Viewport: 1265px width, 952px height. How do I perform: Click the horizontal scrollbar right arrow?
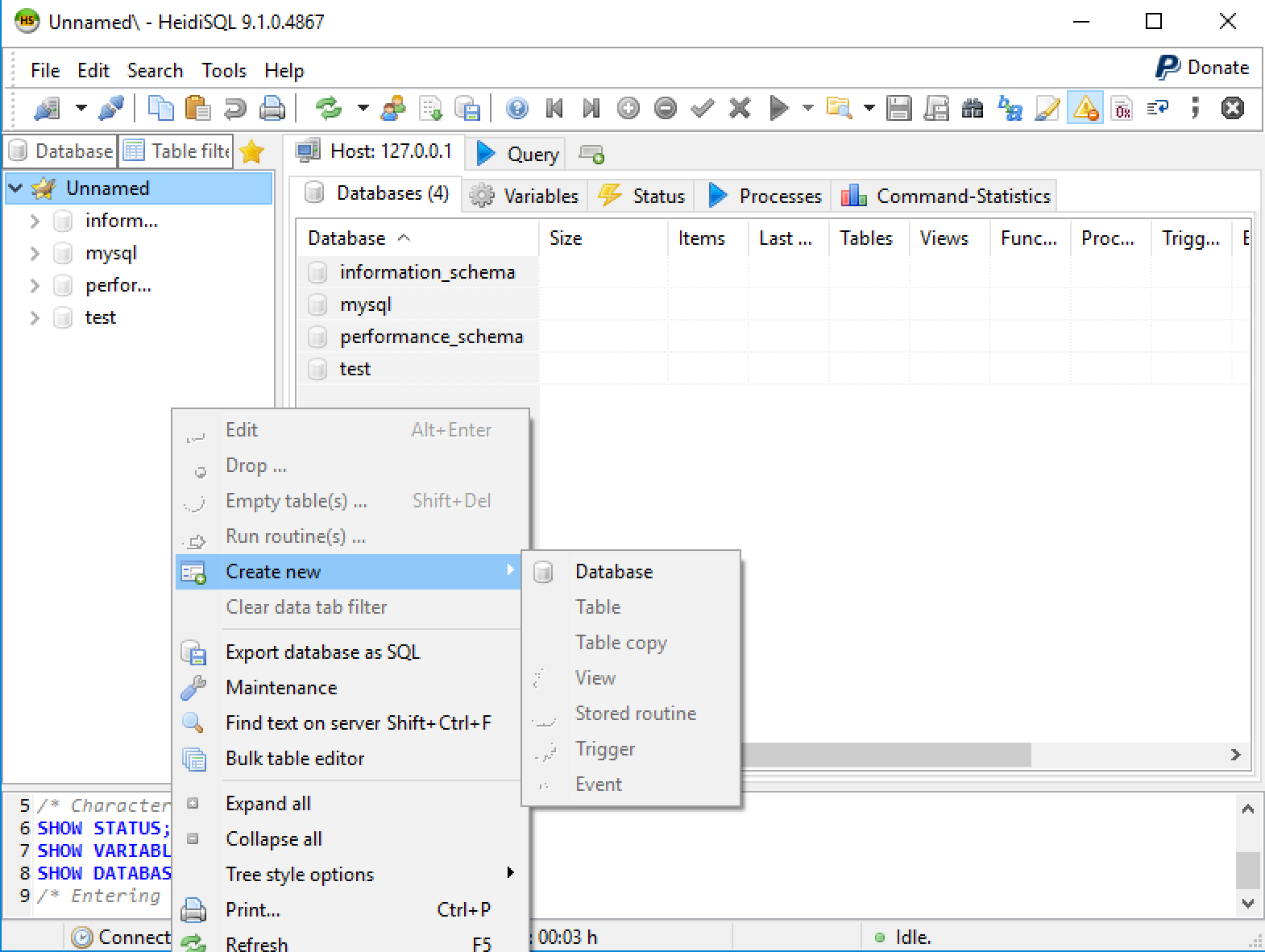pyautogui.click(x=1235, y=755)
